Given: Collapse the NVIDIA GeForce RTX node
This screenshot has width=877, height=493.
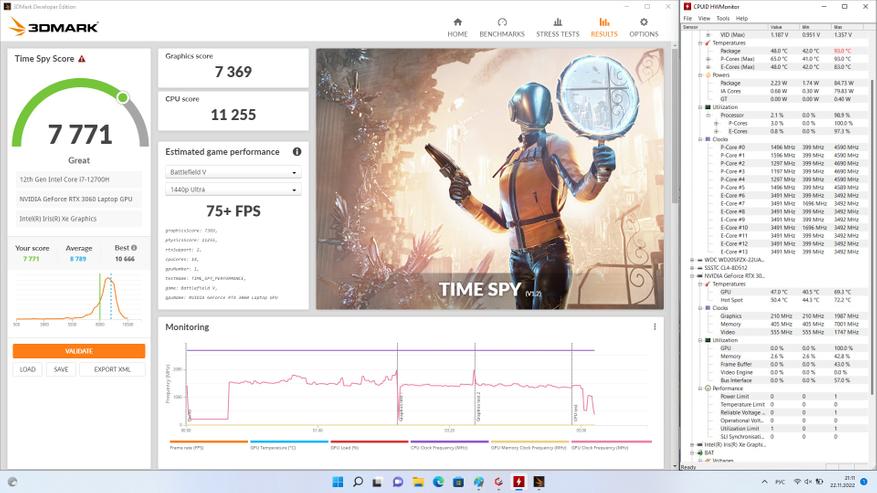Looking at the screenshot, I should [692, 276].
